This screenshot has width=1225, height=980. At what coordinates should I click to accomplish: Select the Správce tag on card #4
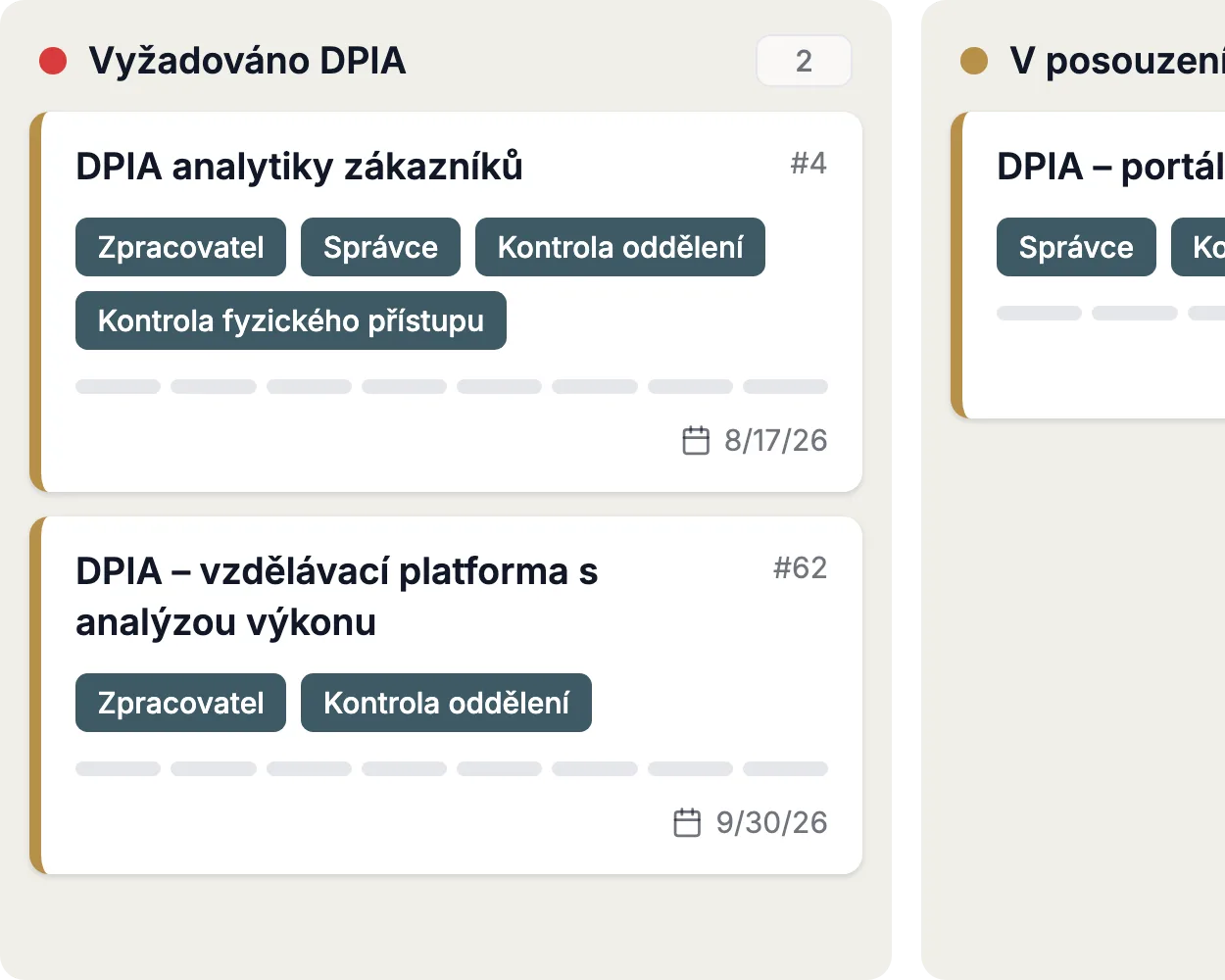(380, 247)
